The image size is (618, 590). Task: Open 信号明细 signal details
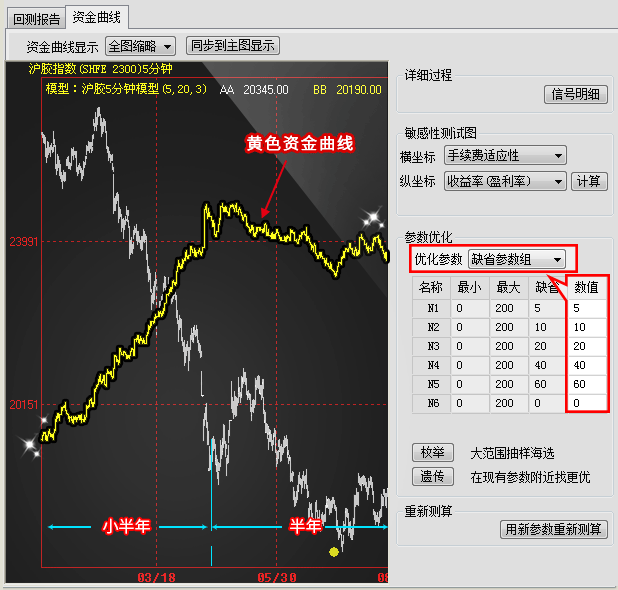(576, 94)
